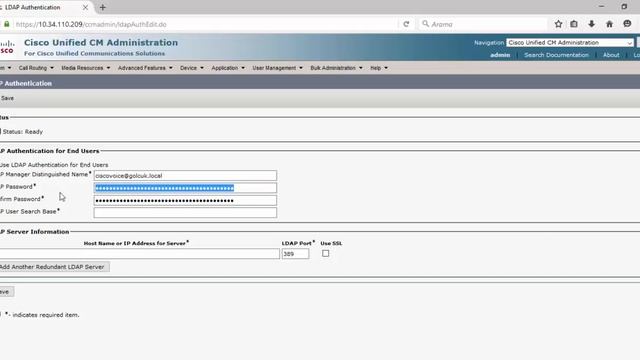This screenshot has width=640, height=360.
Task: Click the LDAP Manager Distinguished Name field
Action: 185,176
